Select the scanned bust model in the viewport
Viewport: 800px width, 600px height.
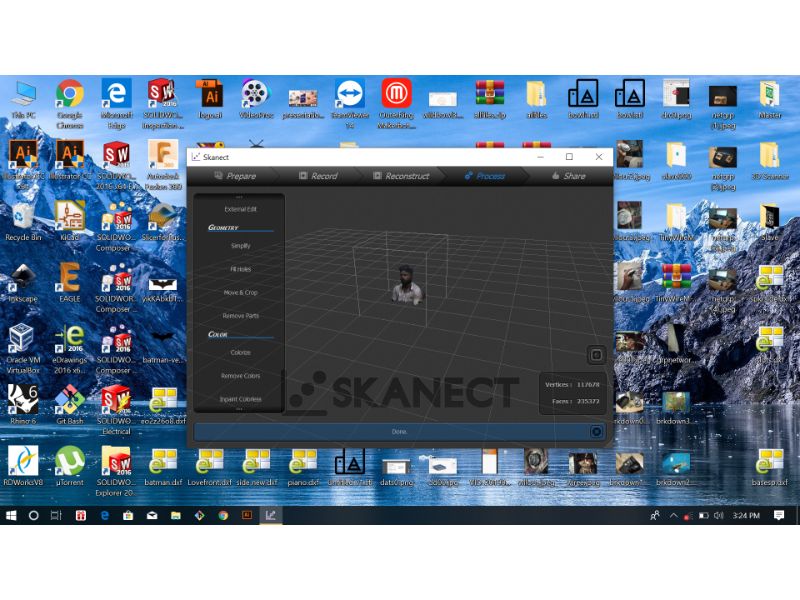point(407,285)
